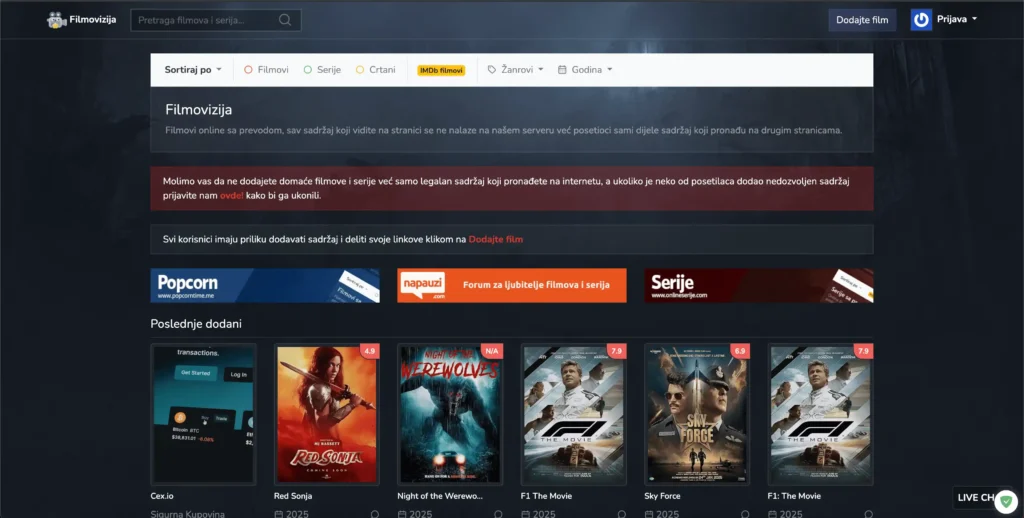Open the napauzi forum banner
The image size is (1024, 518).
511,285
